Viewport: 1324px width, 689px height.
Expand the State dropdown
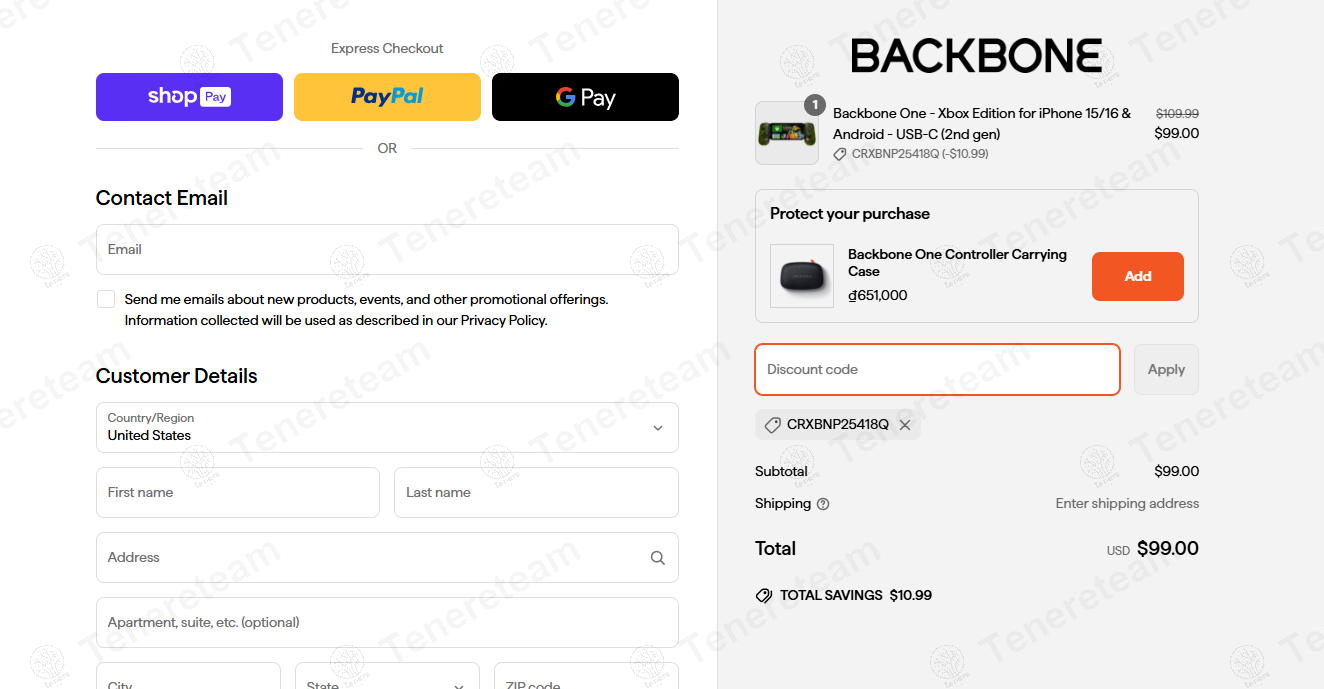coord(386,680)
